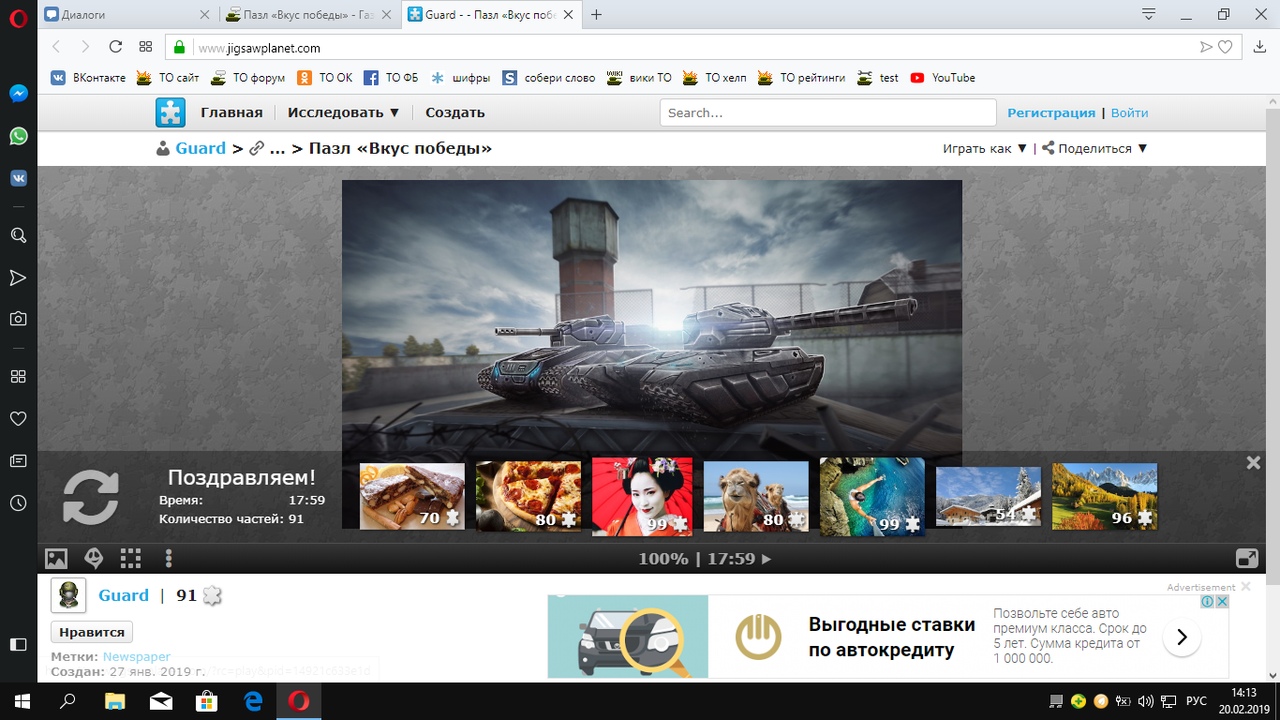
Task: Open browsing history clock in sidebar
Action: pyautogui.click(x=18, y=503)
